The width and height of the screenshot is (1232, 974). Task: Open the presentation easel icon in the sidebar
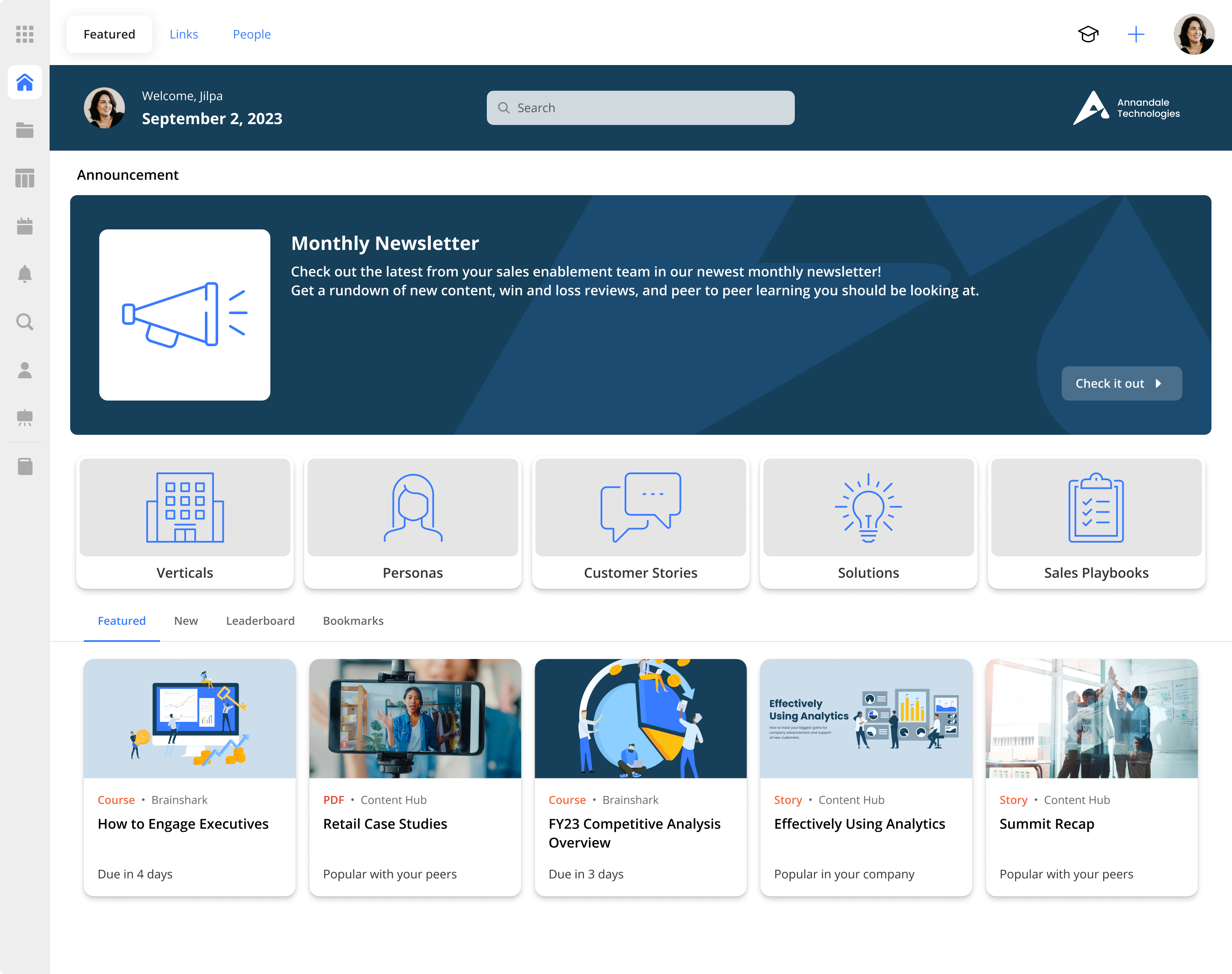24,419
